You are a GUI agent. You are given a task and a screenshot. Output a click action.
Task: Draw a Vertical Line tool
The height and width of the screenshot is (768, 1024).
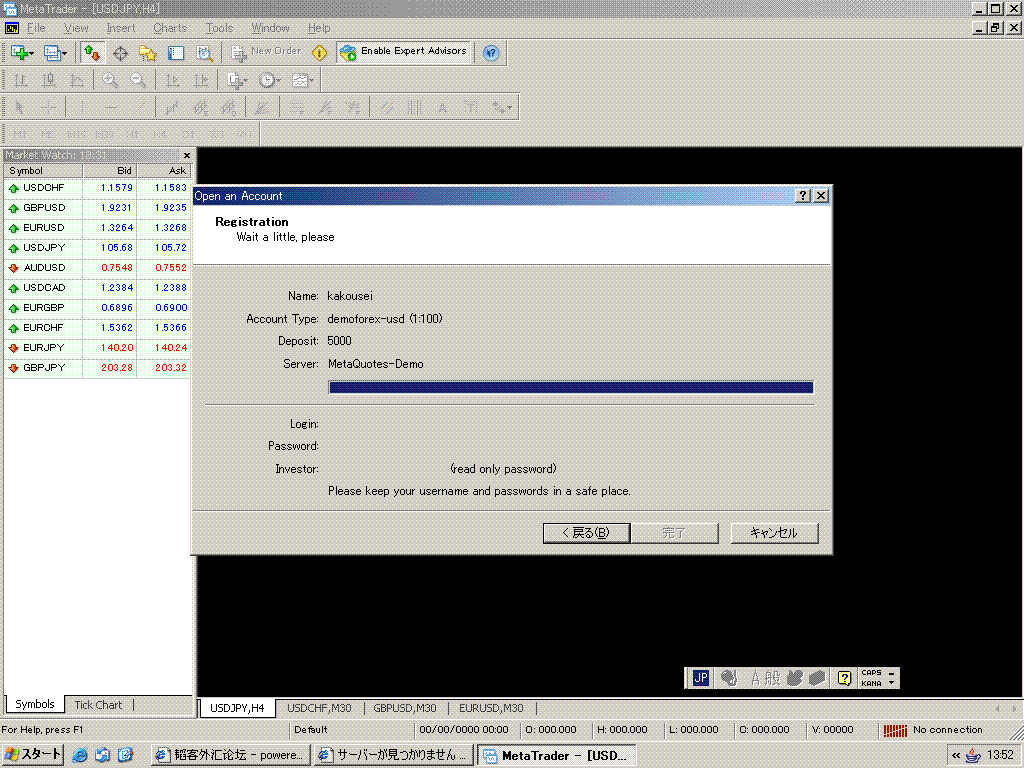82,108
